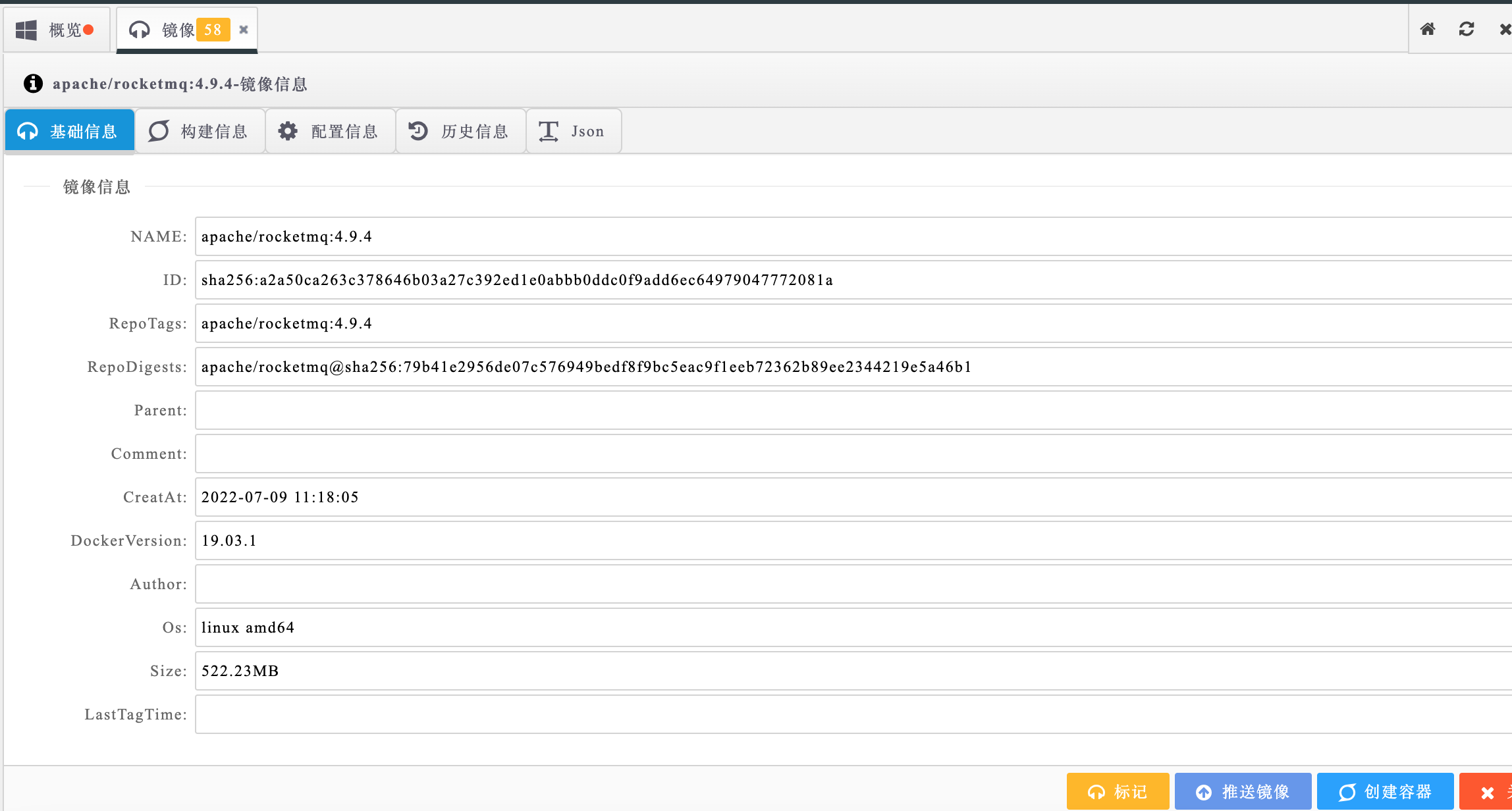Click in the RepoDigests field
This screenshot has height=811, width=1512.
click(x=853, y=367)
